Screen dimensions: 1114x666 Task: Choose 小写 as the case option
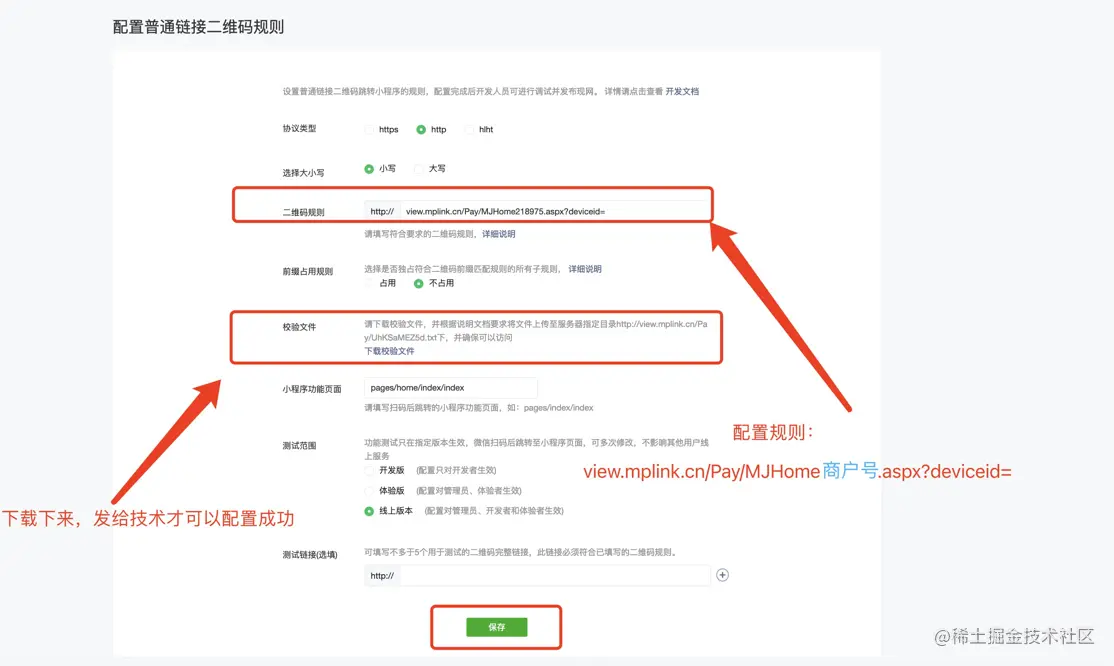(x=371, y=168)
